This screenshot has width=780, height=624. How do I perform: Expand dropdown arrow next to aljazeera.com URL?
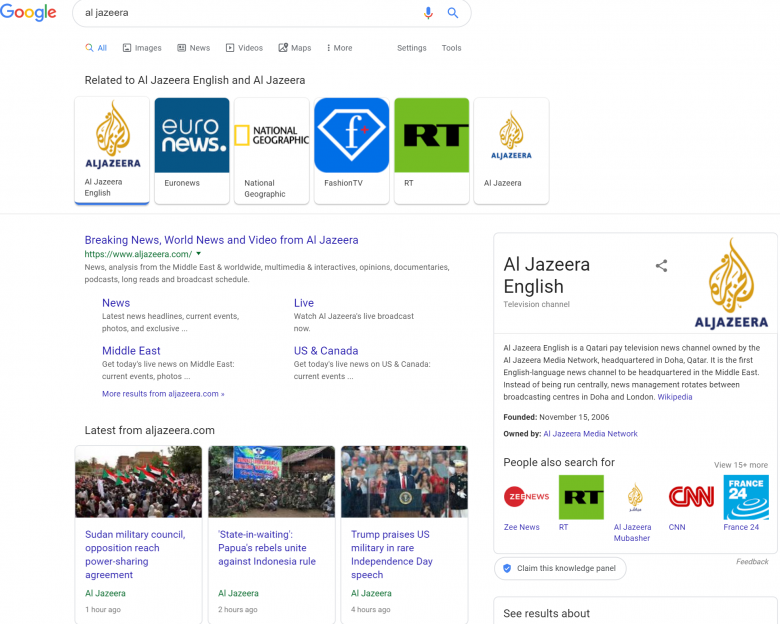tap(198, 254)
